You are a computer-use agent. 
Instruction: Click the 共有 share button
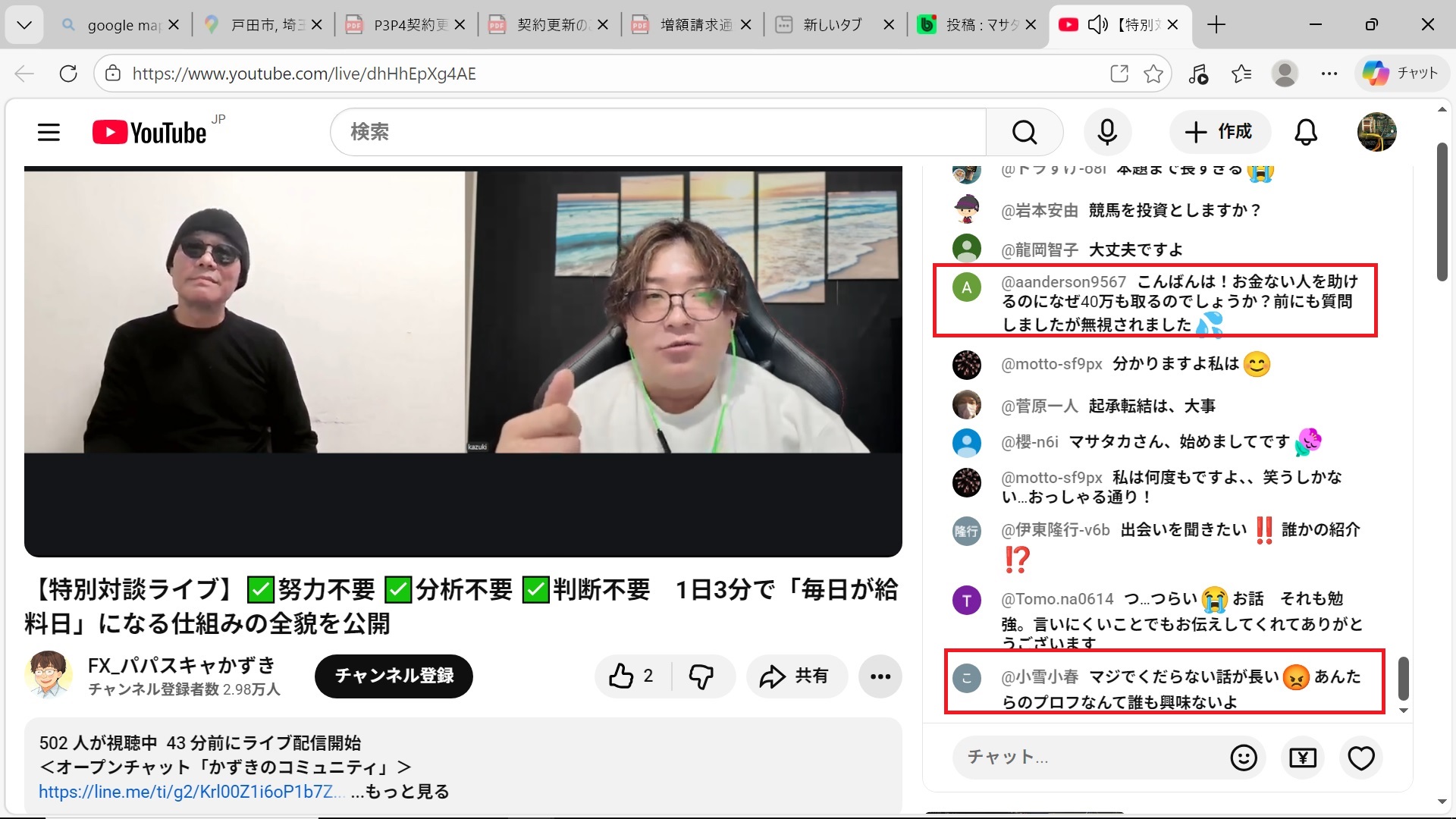tap(795, 676)
